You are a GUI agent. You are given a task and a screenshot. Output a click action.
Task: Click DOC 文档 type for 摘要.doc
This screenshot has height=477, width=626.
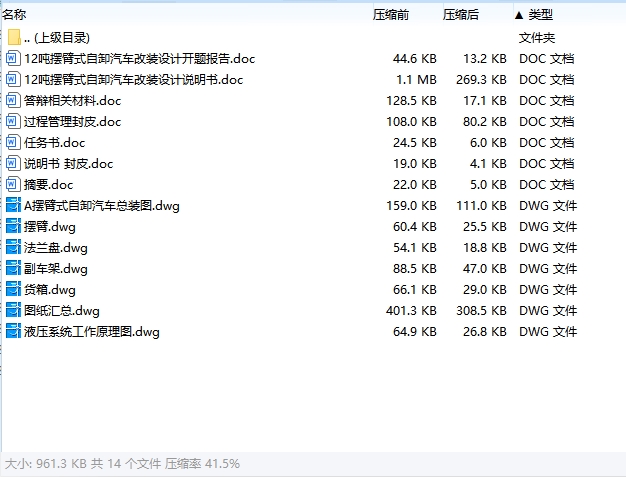547,184
